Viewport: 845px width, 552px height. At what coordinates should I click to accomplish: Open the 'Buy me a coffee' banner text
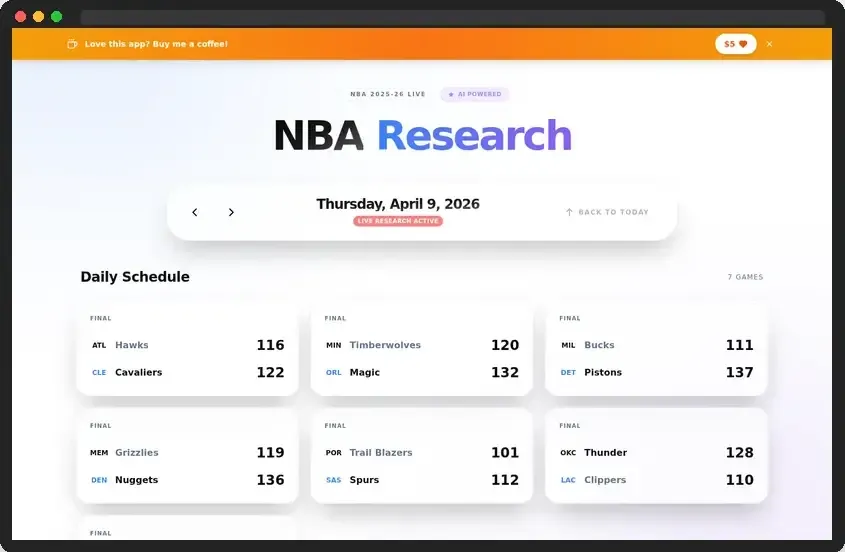156,44
